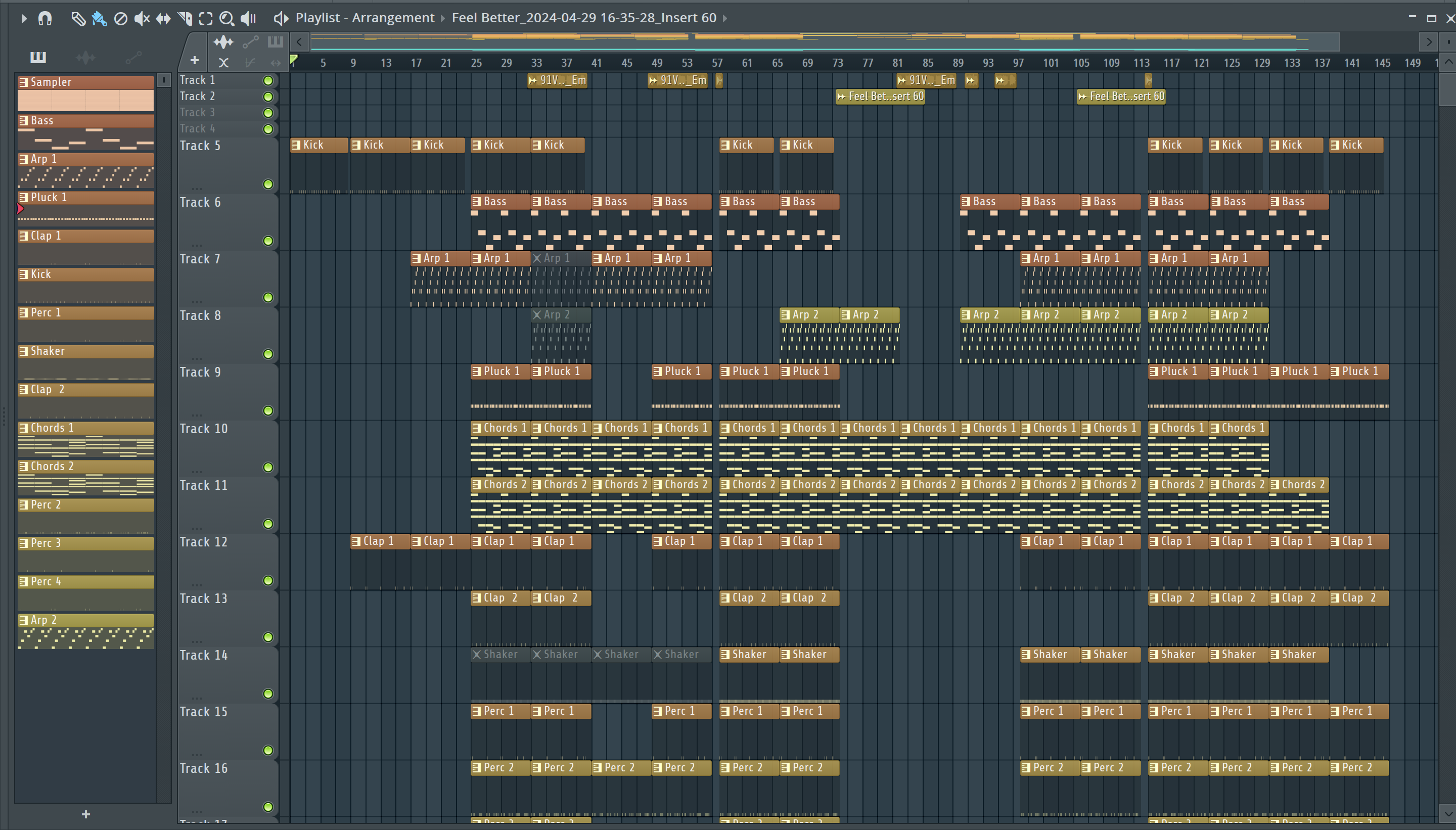The height and width of the screenshot is (830, 1456).
Task: Click the vertical track scrollbar thumb
Action: pyautogui.click(x=1447, y=90)
